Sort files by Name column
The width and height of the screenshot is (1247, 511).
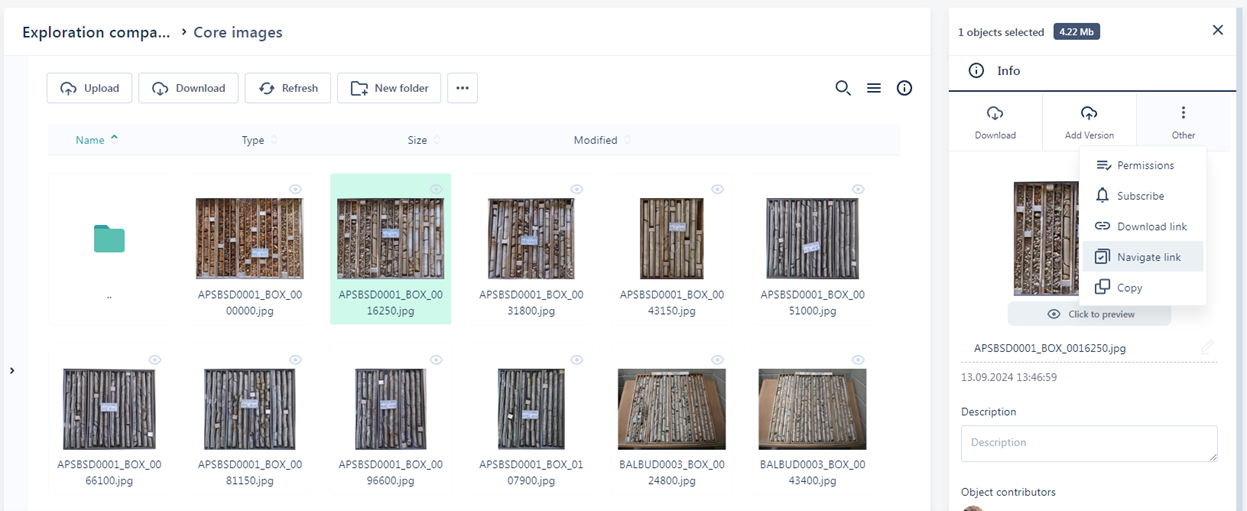pyautogui.click(x=90, y=140)
